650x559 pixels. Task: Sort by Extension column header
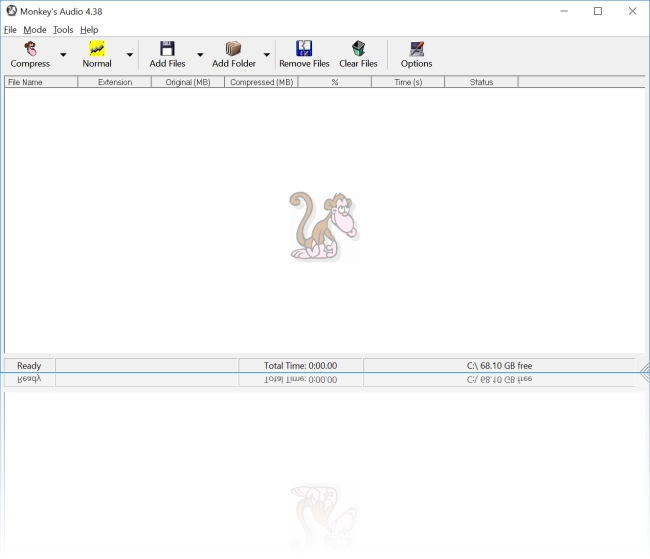point(115,82)
